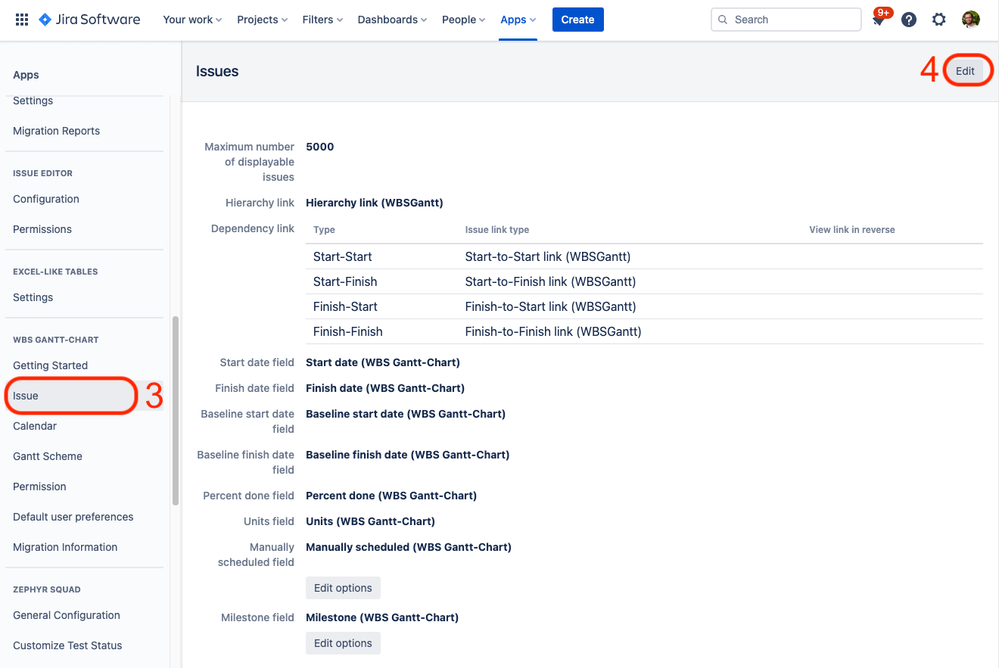The height and width of the screenshot is (668, 999).
Task: Click Units (WBS Gantt-Chart) value
Action: pyautogui.click(x=370, y=521)
